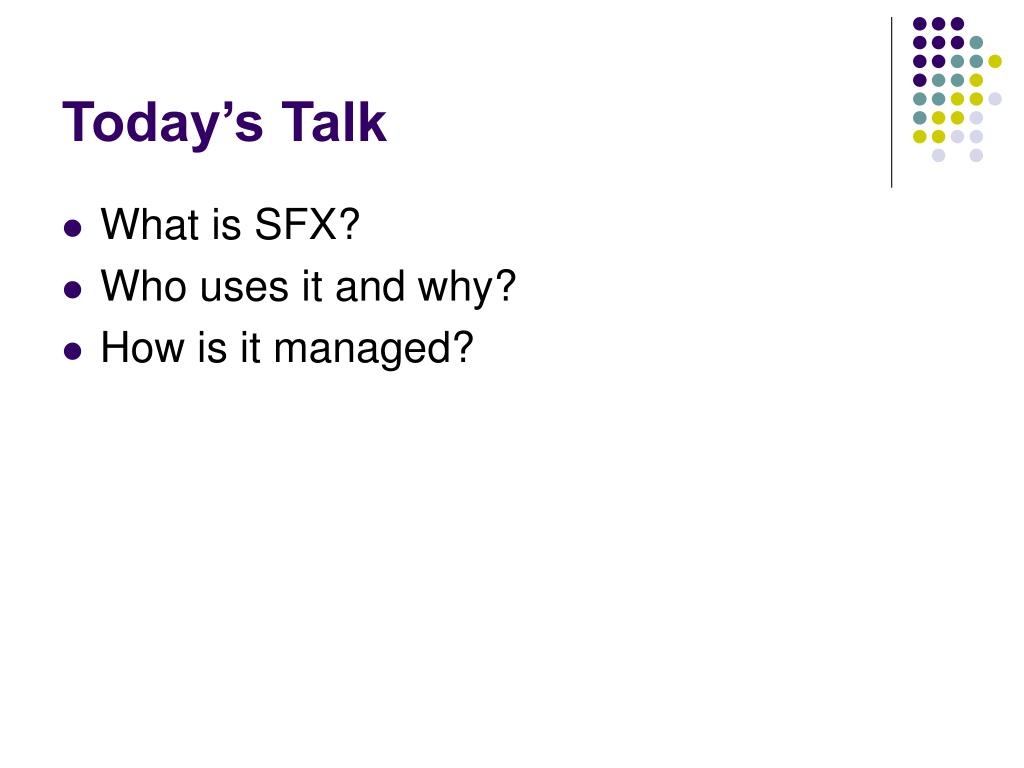Click the bullet point next to "How is it managed?"
The image size is (1024, 768).
[72, 351]
